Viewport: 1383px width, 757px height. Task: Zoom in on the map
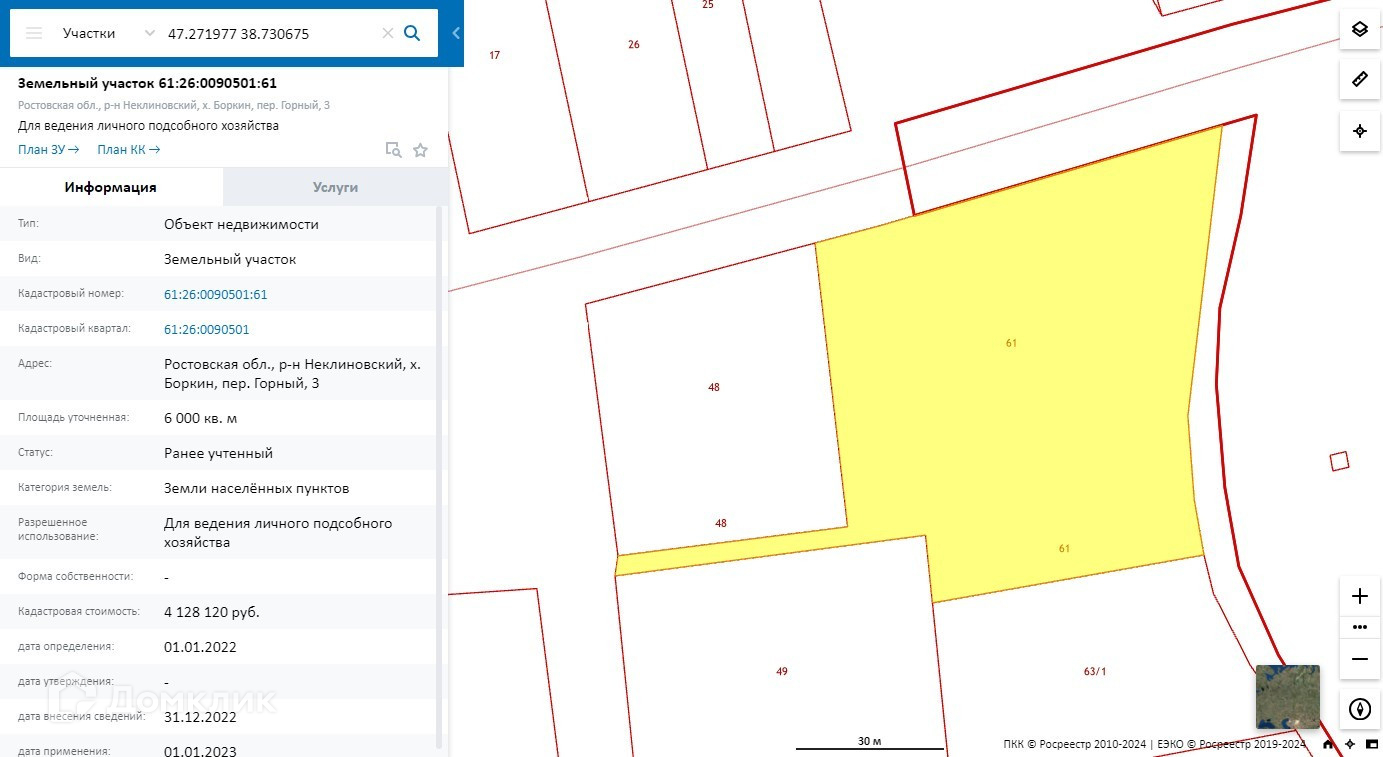point(1359,597)
